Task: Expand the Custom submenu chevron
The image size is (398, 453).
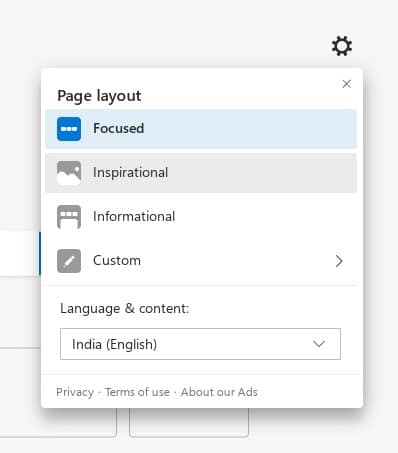Action: [339, 261]
